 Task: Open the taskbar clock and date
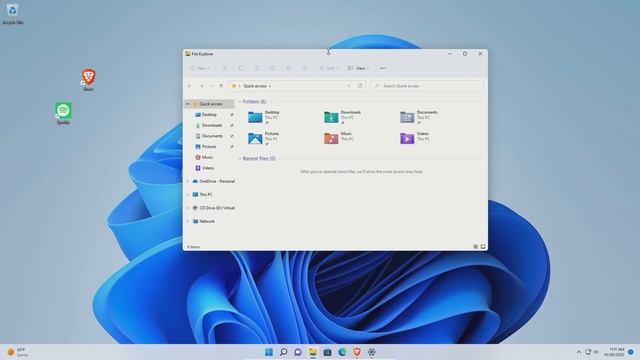pos(614,352)
